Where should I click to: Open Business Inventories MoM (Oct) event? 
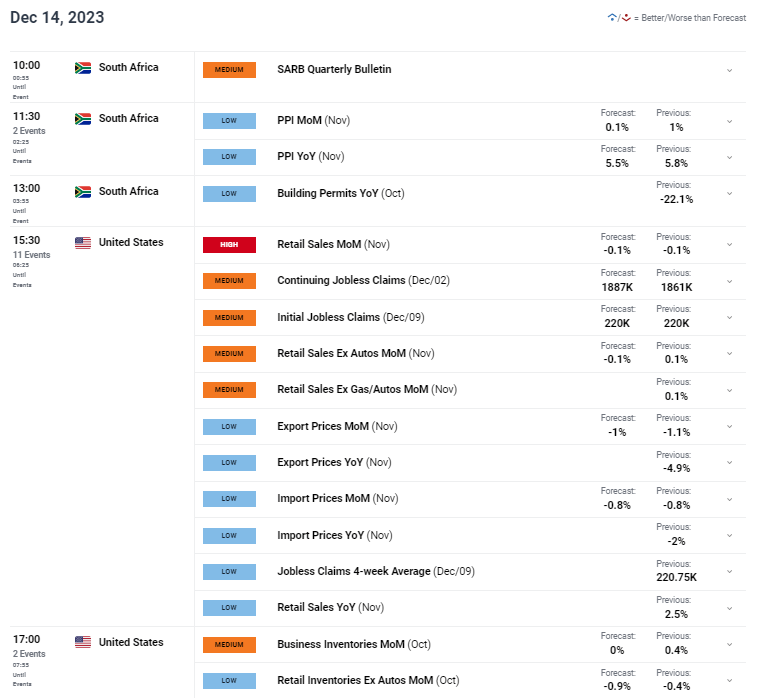[354, 644]
